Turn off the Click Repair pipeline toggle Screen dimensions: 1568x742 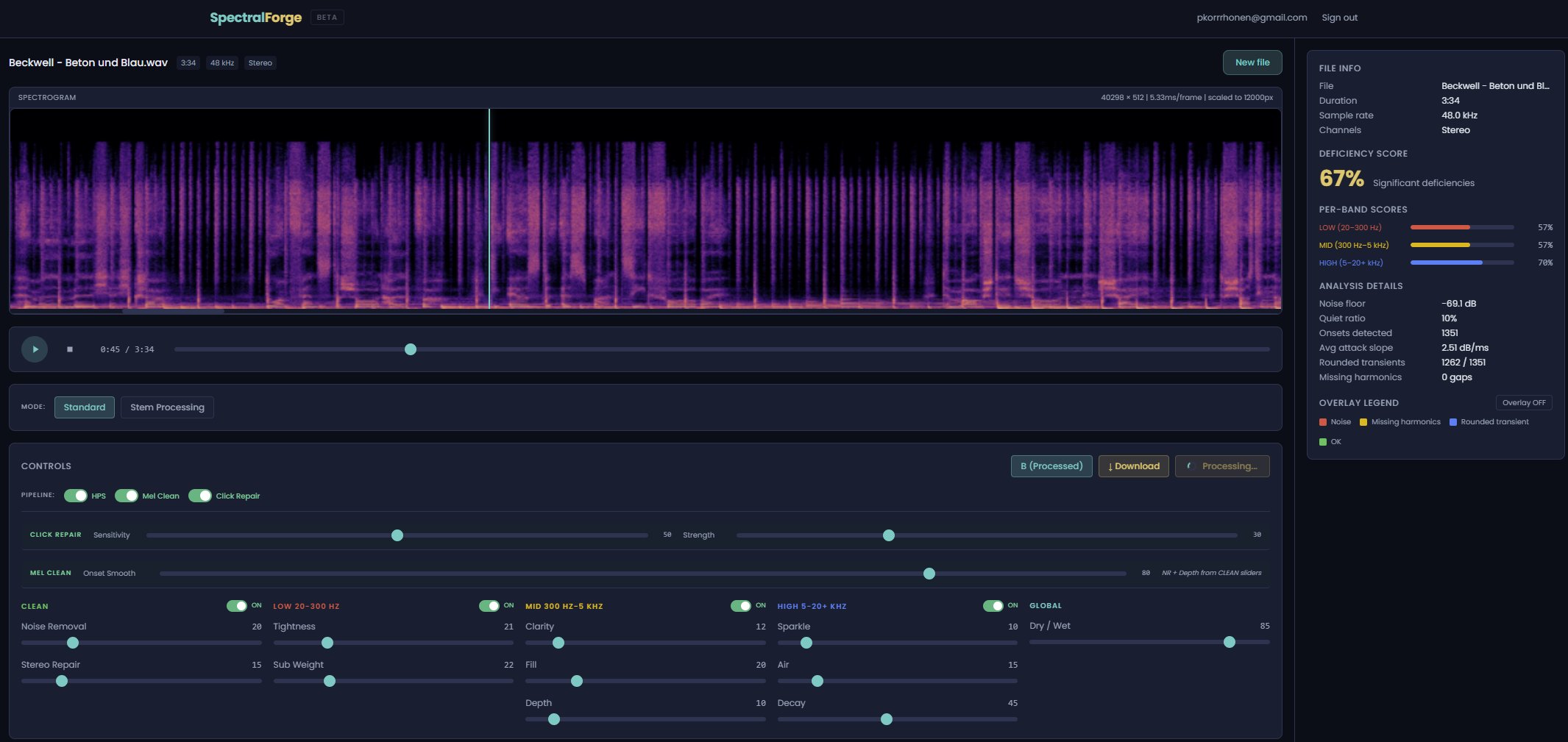click(202, 496)
